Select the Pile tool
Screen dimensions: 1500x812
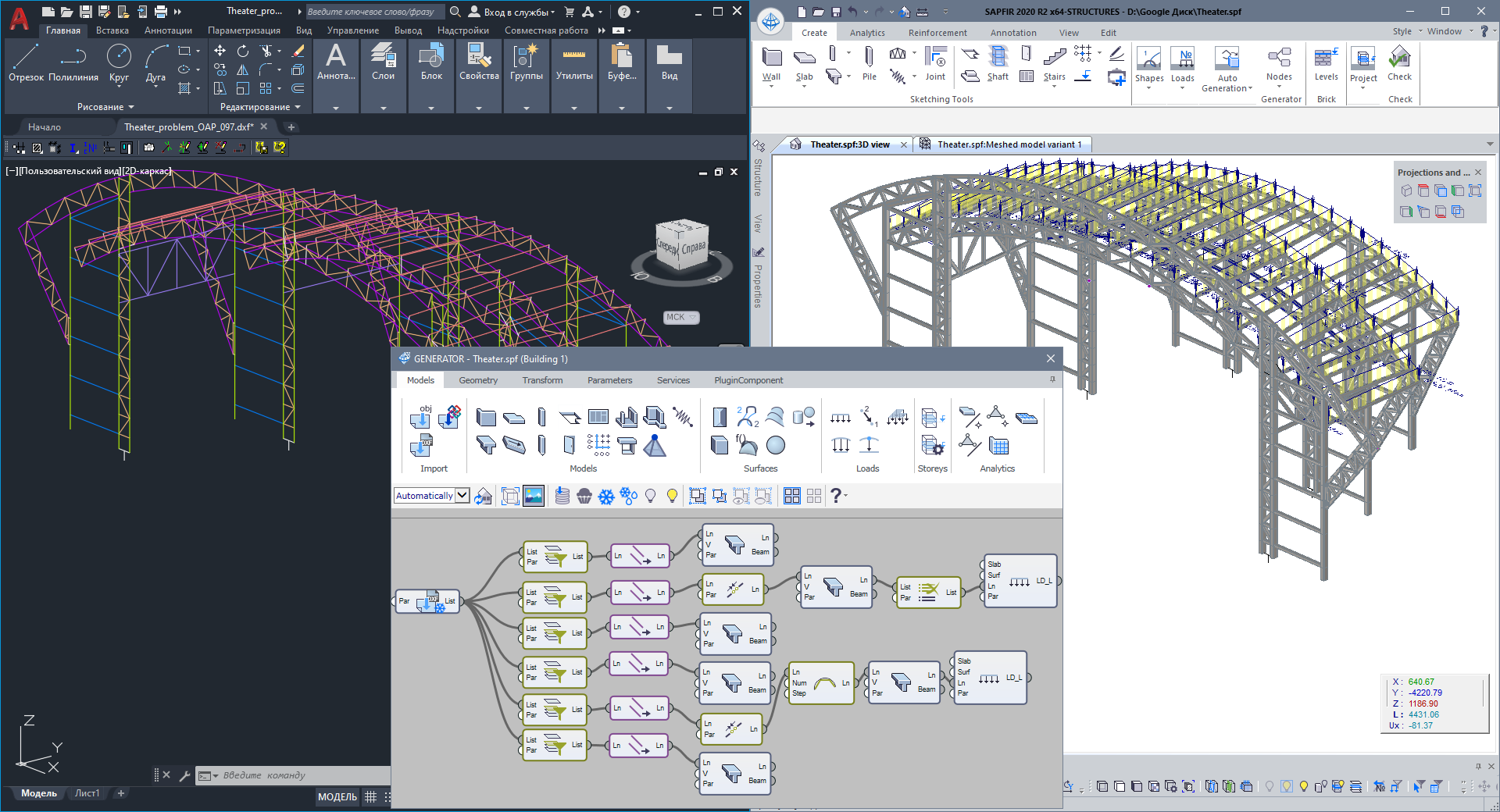[x=869, y=64]
